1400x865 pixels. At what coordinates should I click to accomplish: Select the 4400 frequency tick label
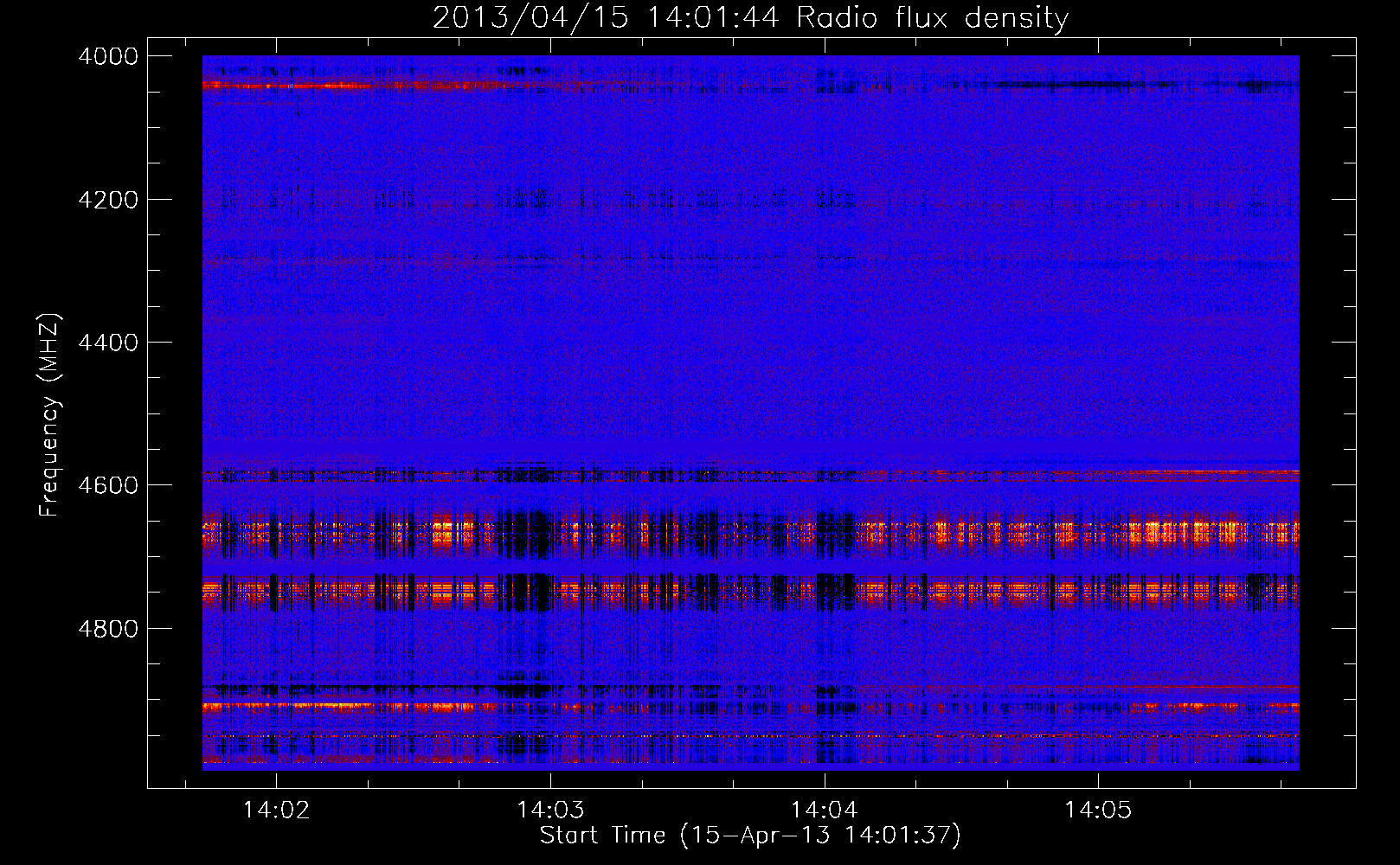tap(108, 343)
